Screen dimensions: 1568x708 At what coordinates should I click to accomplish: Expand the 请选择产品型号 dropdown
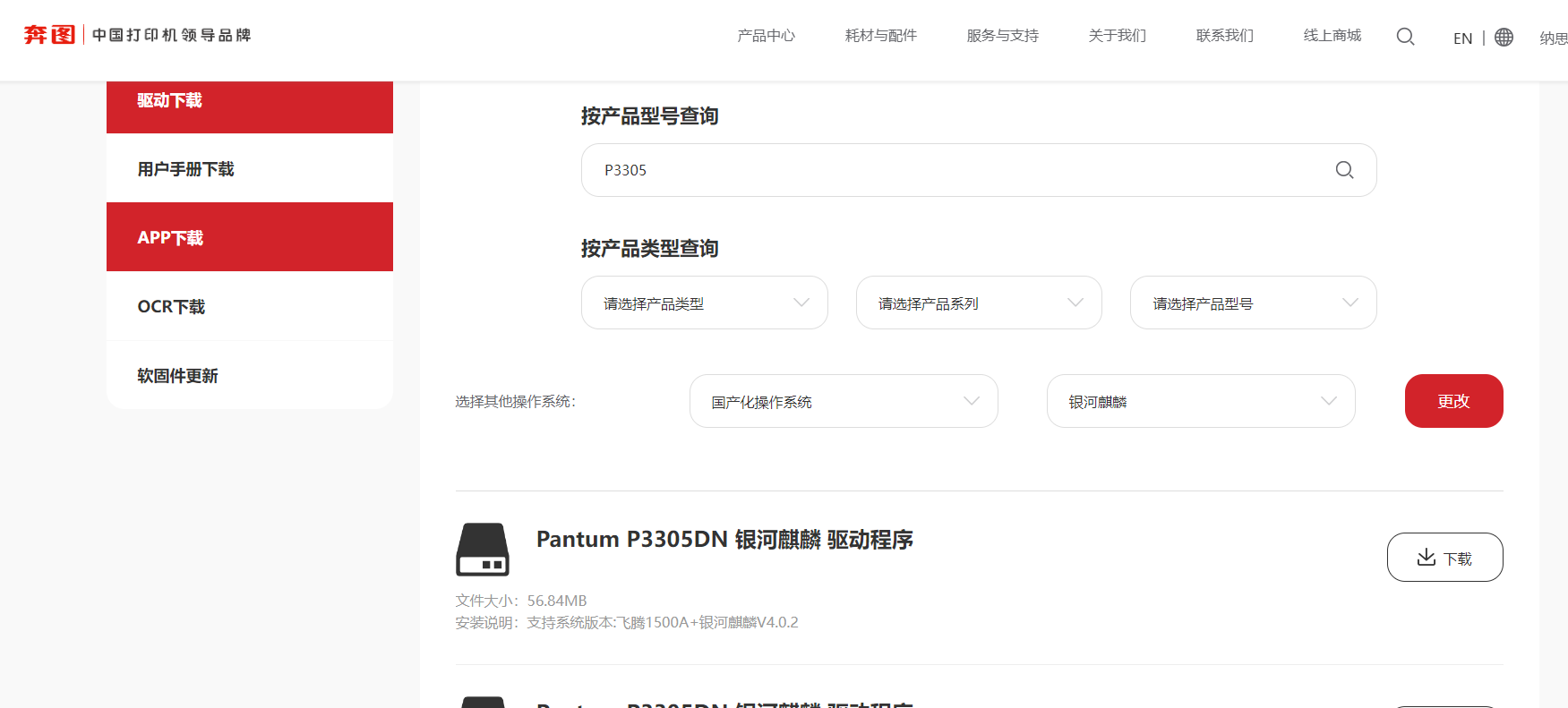1254,303
